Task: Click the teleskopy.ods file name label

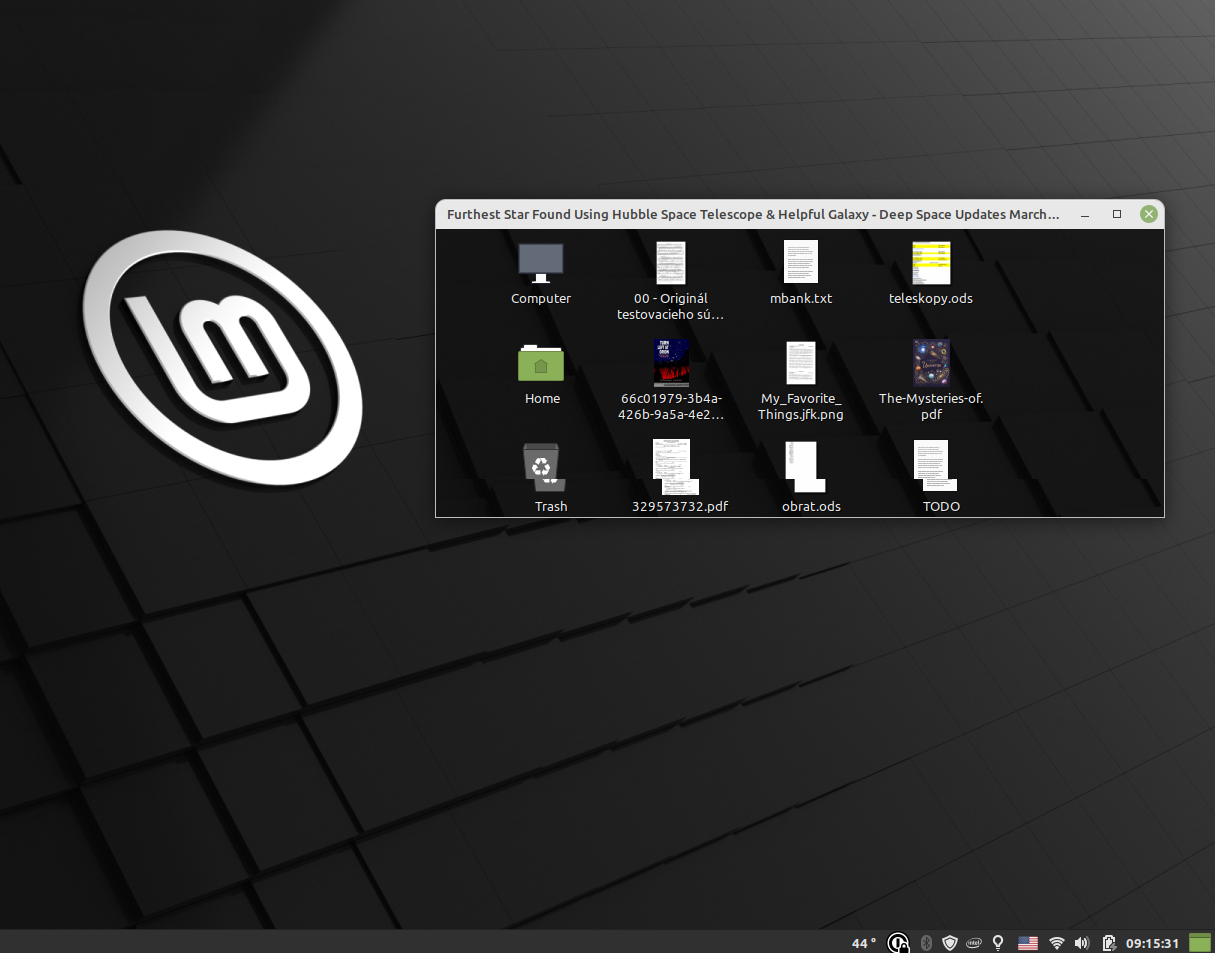Action: coord(931,298)
